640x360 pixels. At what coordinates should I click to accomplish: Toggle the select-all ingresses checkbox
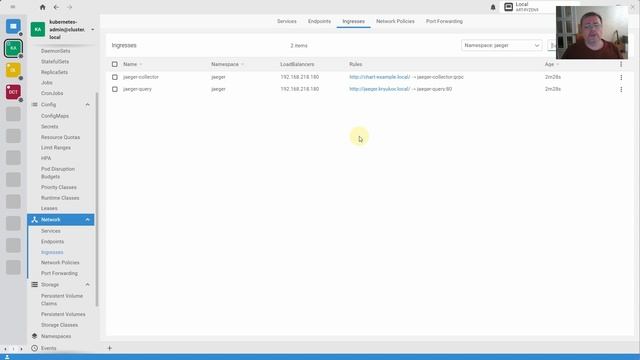[115, 64]
